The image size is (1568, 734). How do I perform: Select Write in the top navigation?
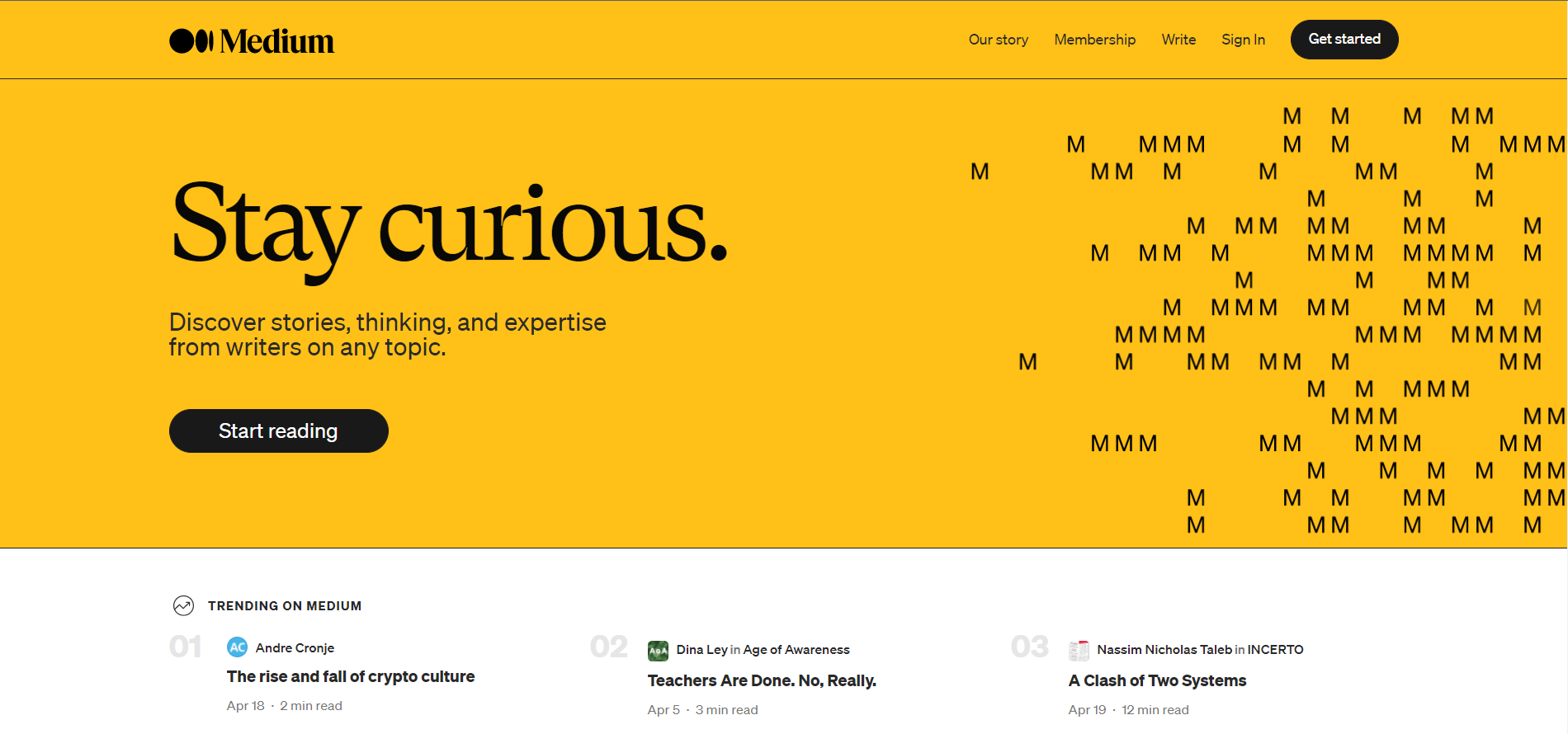coord(1178,40)
